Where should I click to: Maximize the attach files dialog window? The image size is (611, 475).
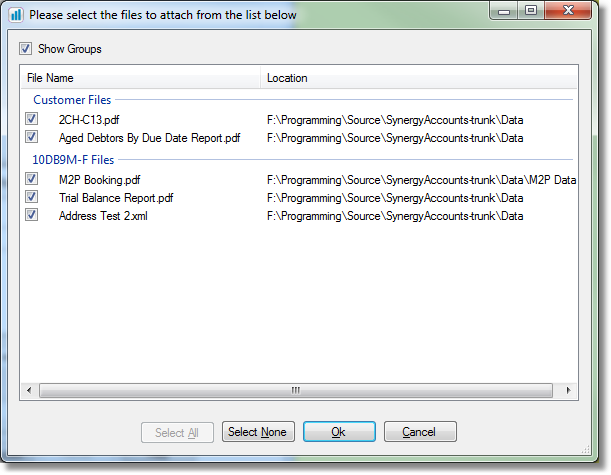(531, 11)
